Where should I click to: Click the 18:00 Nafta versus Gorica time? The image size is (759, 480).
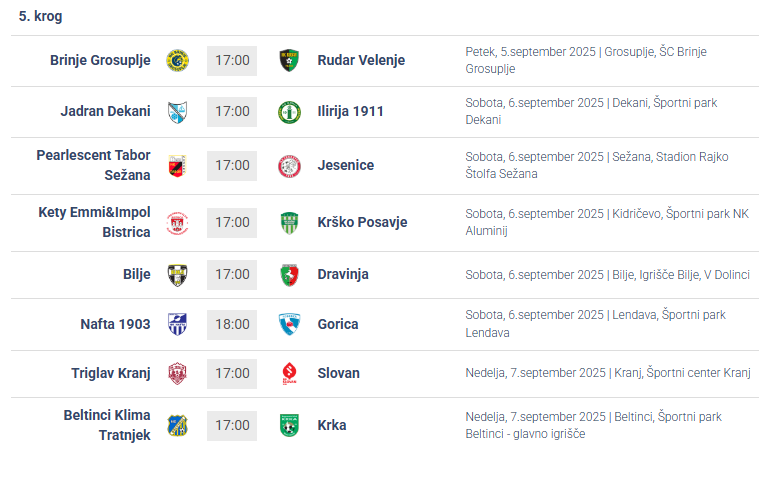point(232,324)
